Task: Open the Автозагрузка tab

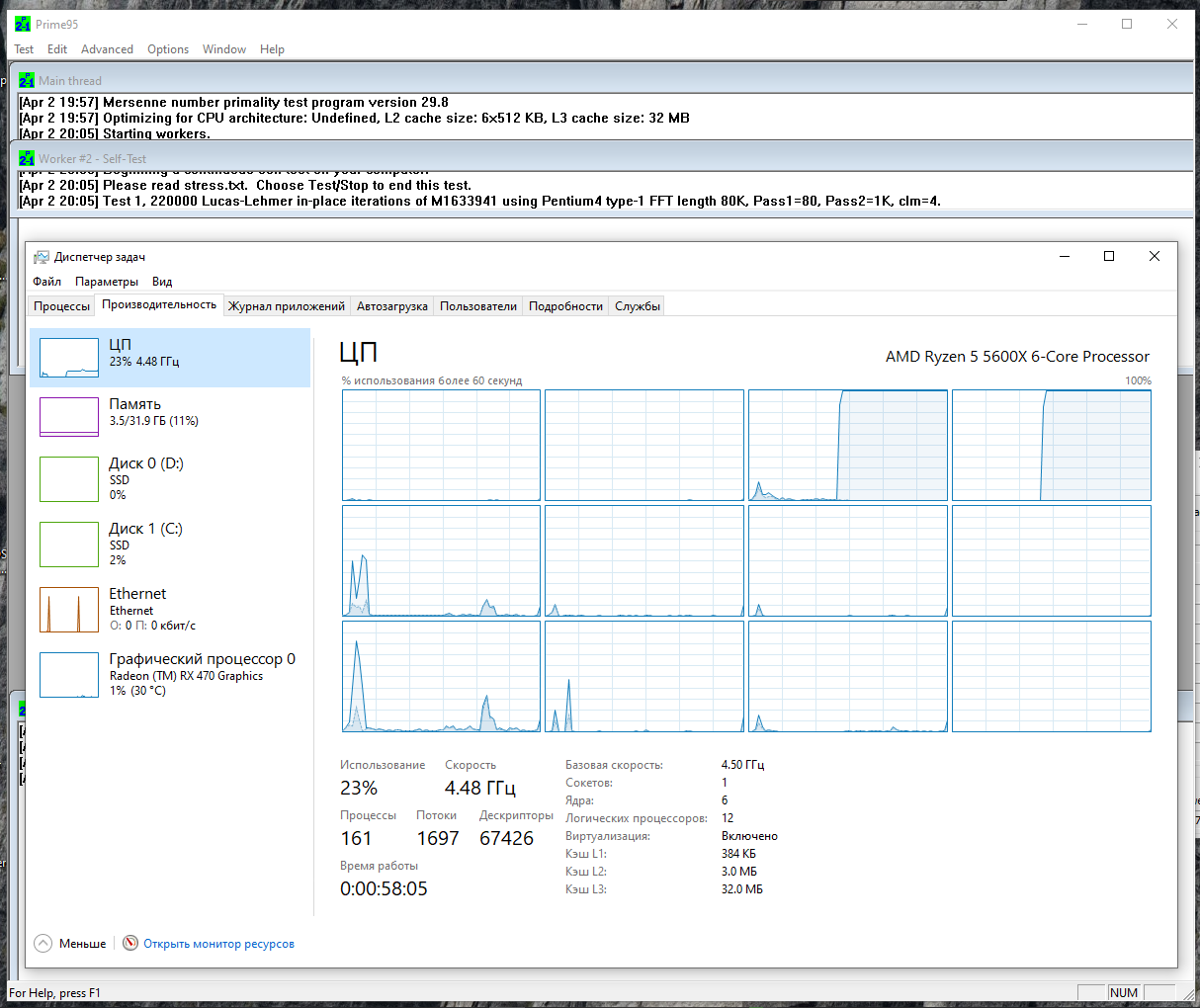Action: point(392,306)
